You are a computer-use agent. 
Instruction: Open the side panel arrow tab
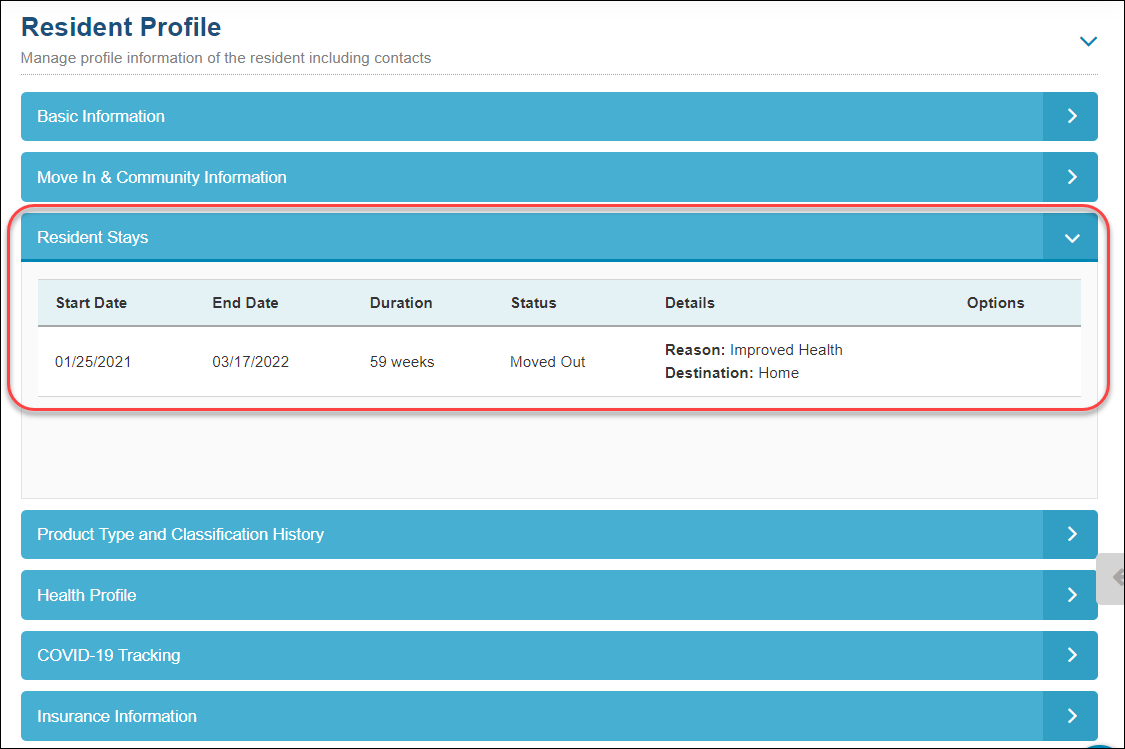1111,578
